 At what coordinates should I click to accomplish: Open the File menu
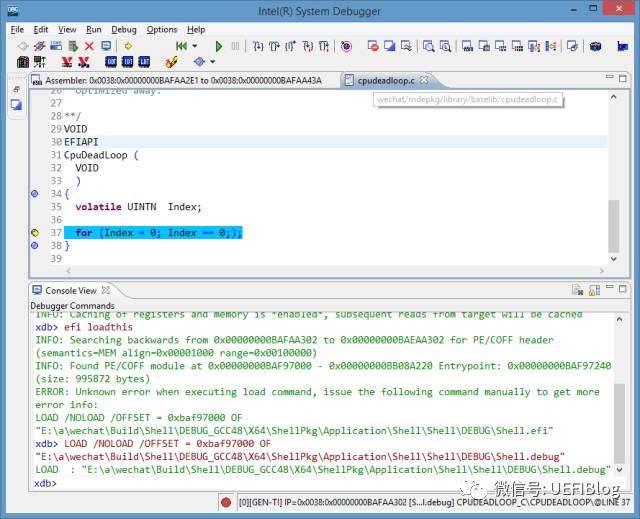click(17, 30)
